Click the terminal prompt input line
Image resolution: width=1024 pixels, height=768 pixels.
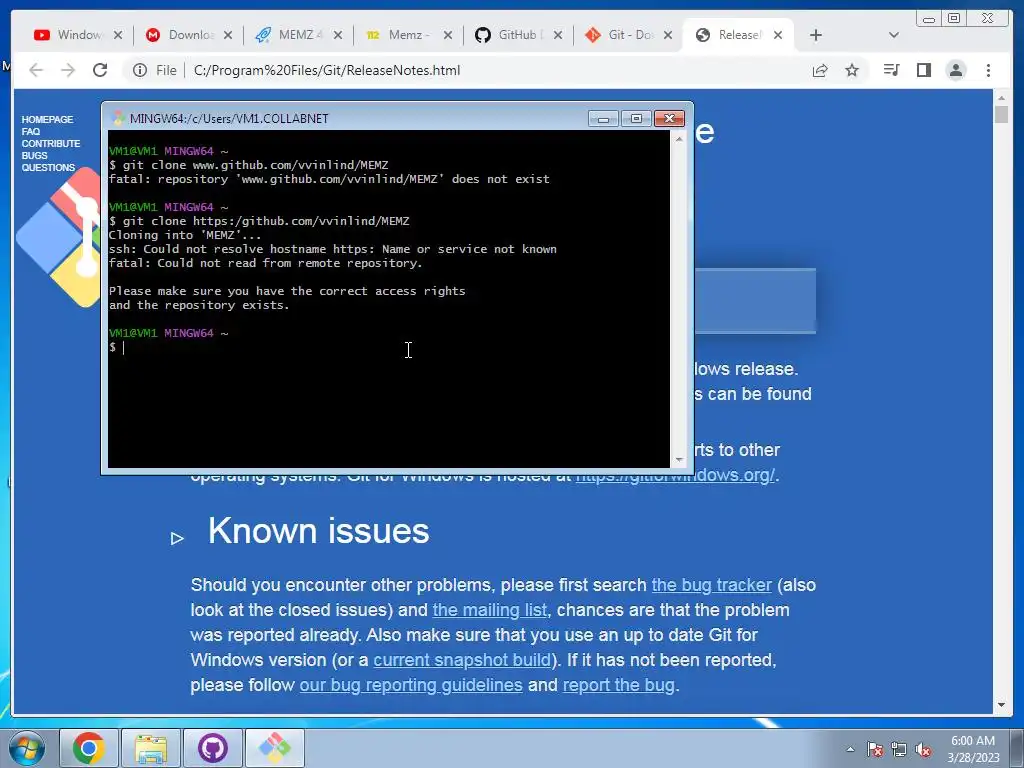tap(389, 347)
